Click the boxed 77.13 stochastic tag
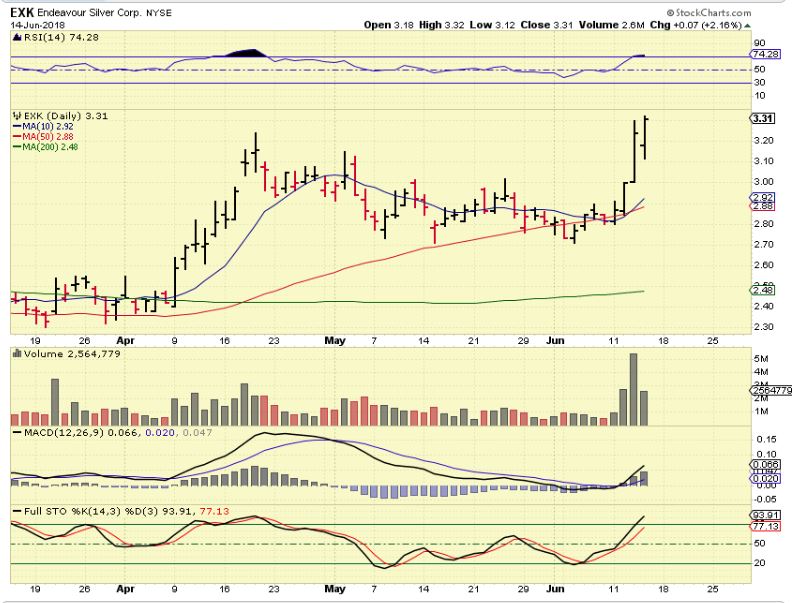The image size is (802, 603). 765,527
